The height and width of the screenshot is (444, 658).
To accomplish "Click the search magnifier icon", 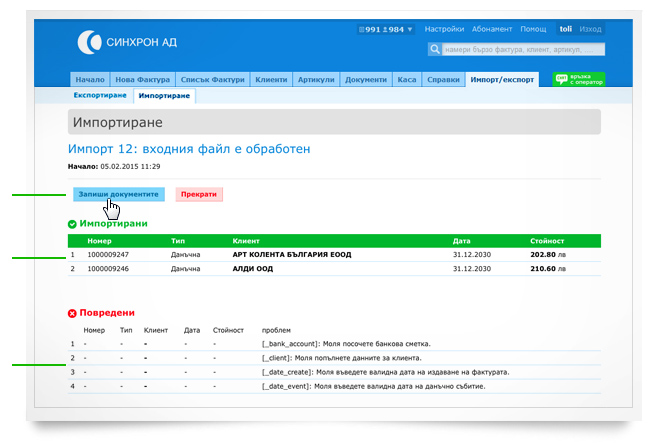I will point(435,48).
